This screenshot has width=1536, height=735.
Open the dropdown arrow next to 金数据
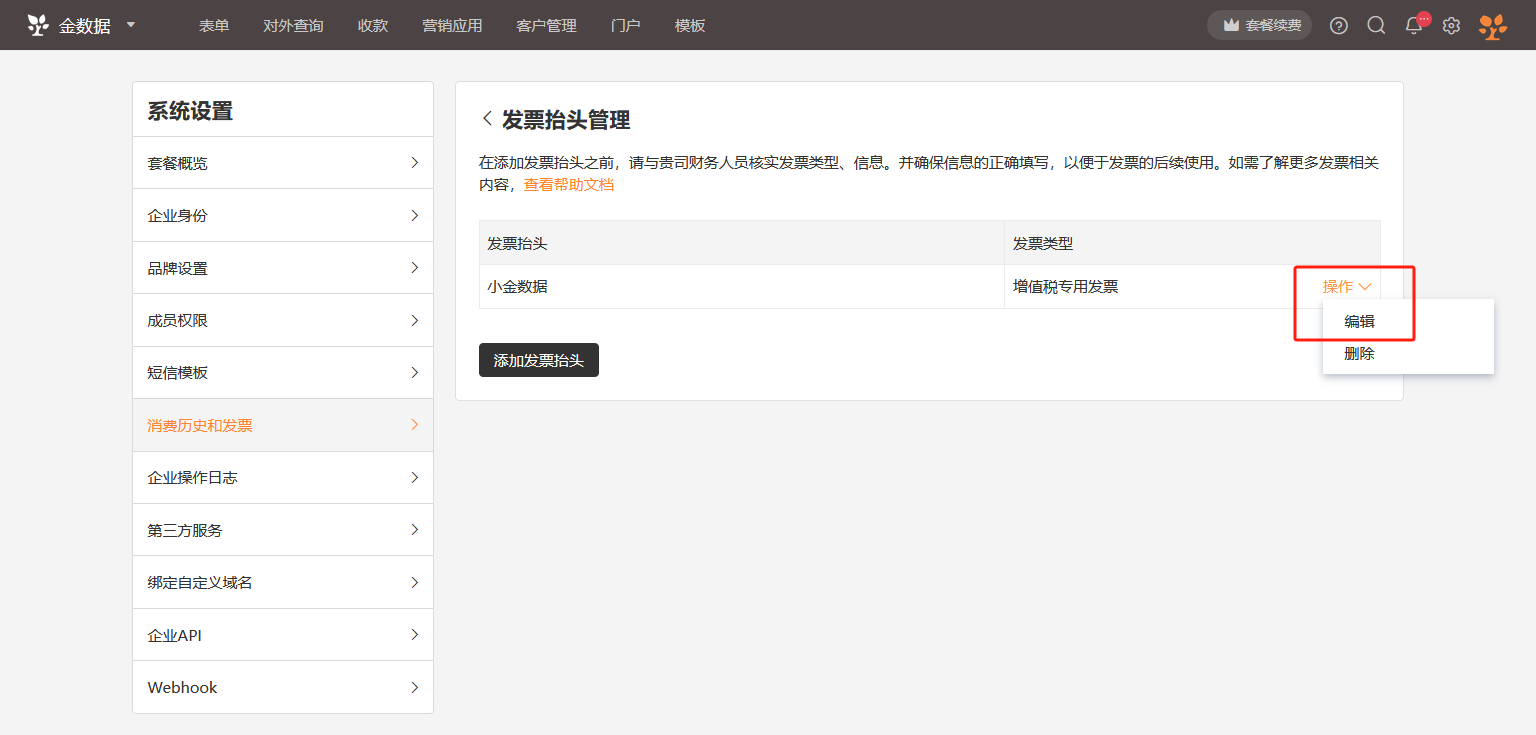click(131, 24)
